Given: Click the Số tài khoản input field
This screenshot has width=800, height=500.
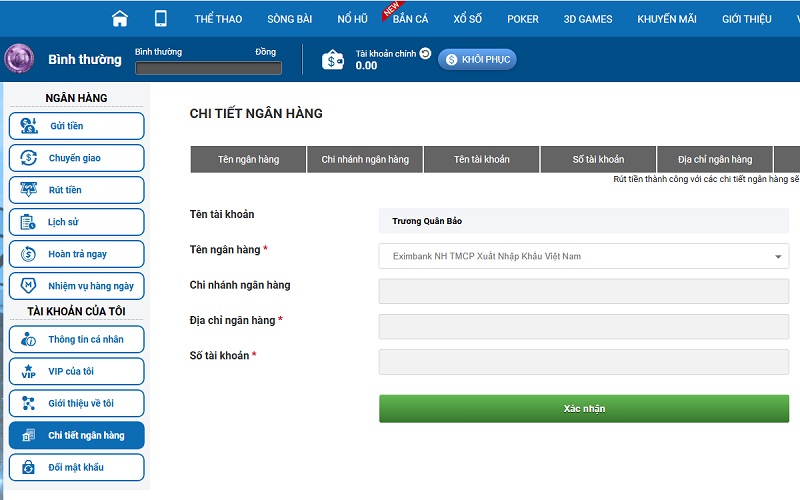Looking at the screenshot, I should (x=584, y=362).
